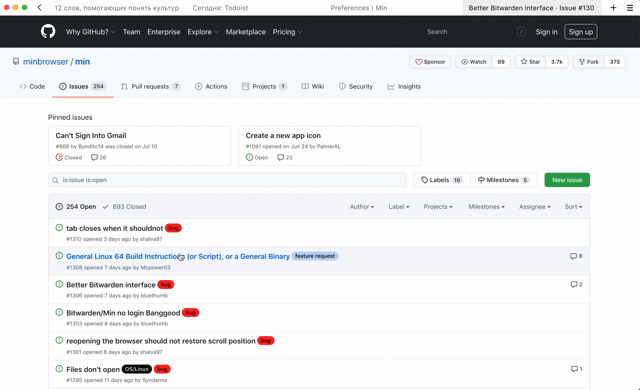Viewport: 640px width, 390px height.
Task: Open the minbrowser owner link
Action: point(46,62)
